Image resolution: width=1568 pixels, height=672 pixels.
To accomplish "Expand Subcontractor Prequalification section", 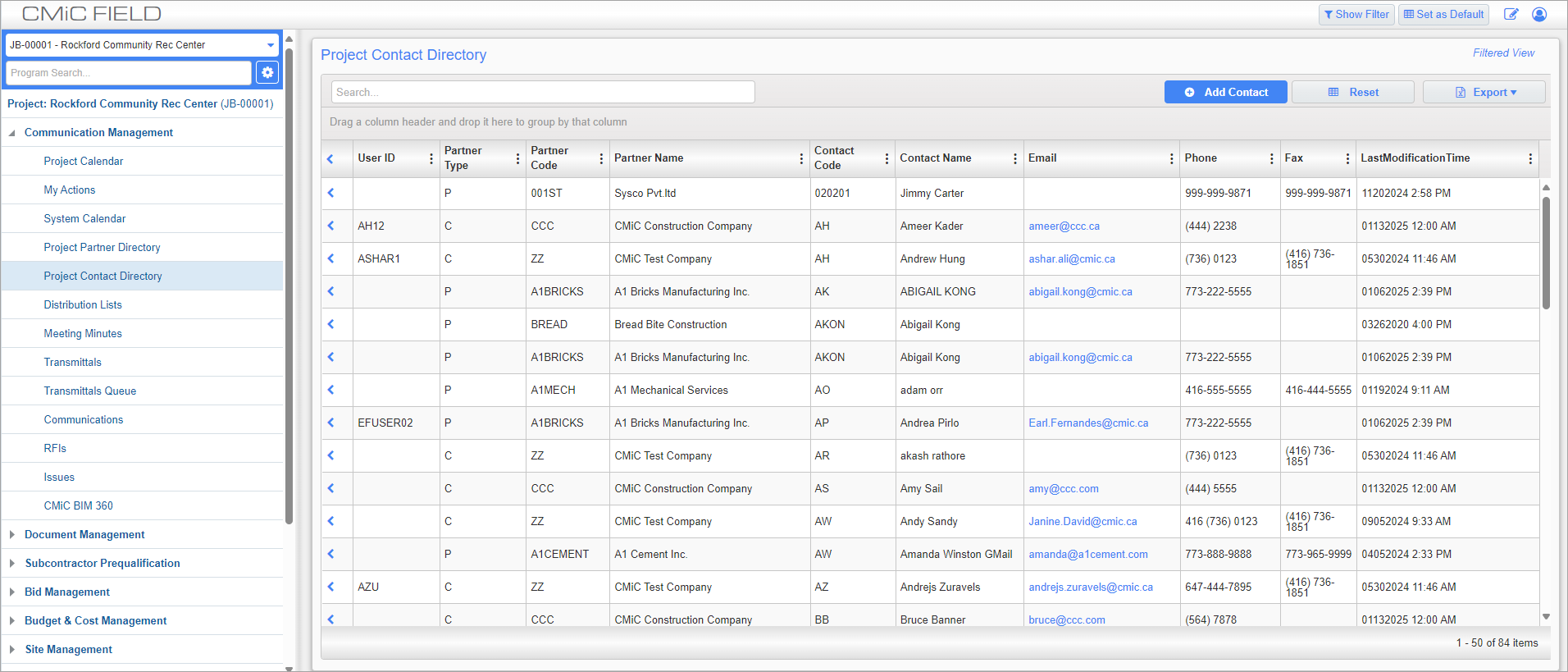I will point(12,564).
